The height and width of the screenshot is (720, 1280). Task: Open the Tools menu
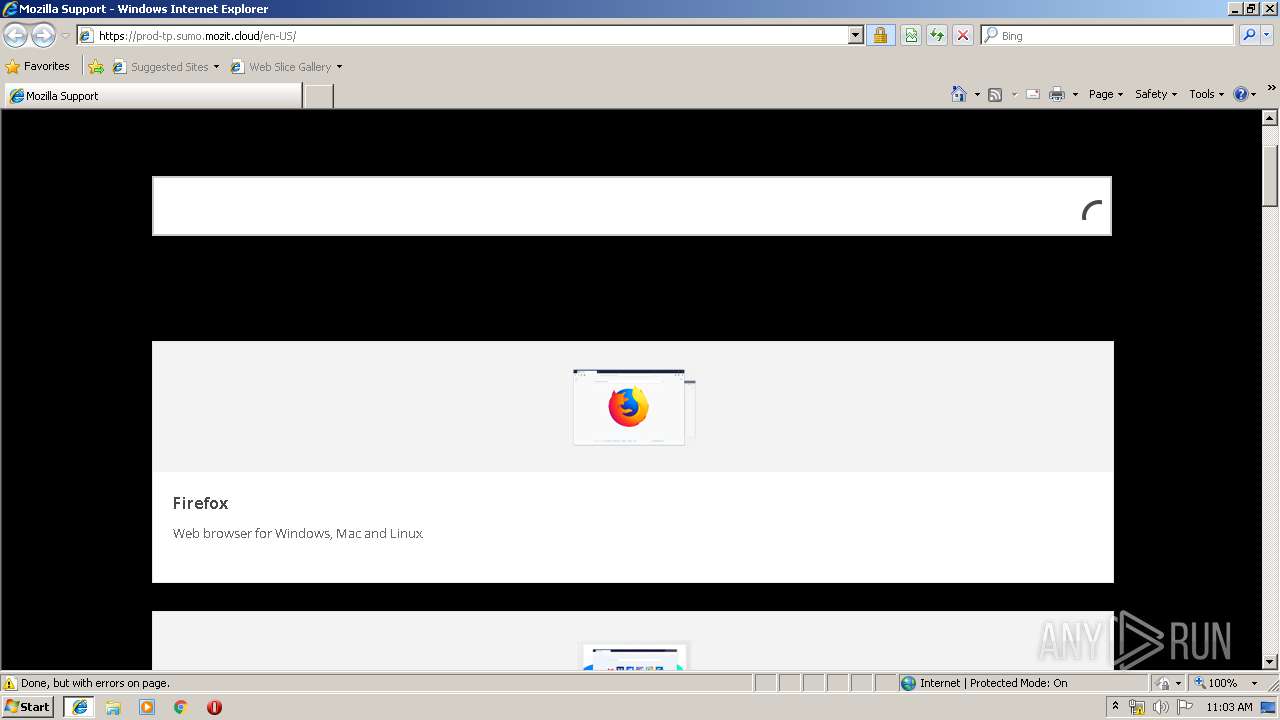pos(1207,94)
